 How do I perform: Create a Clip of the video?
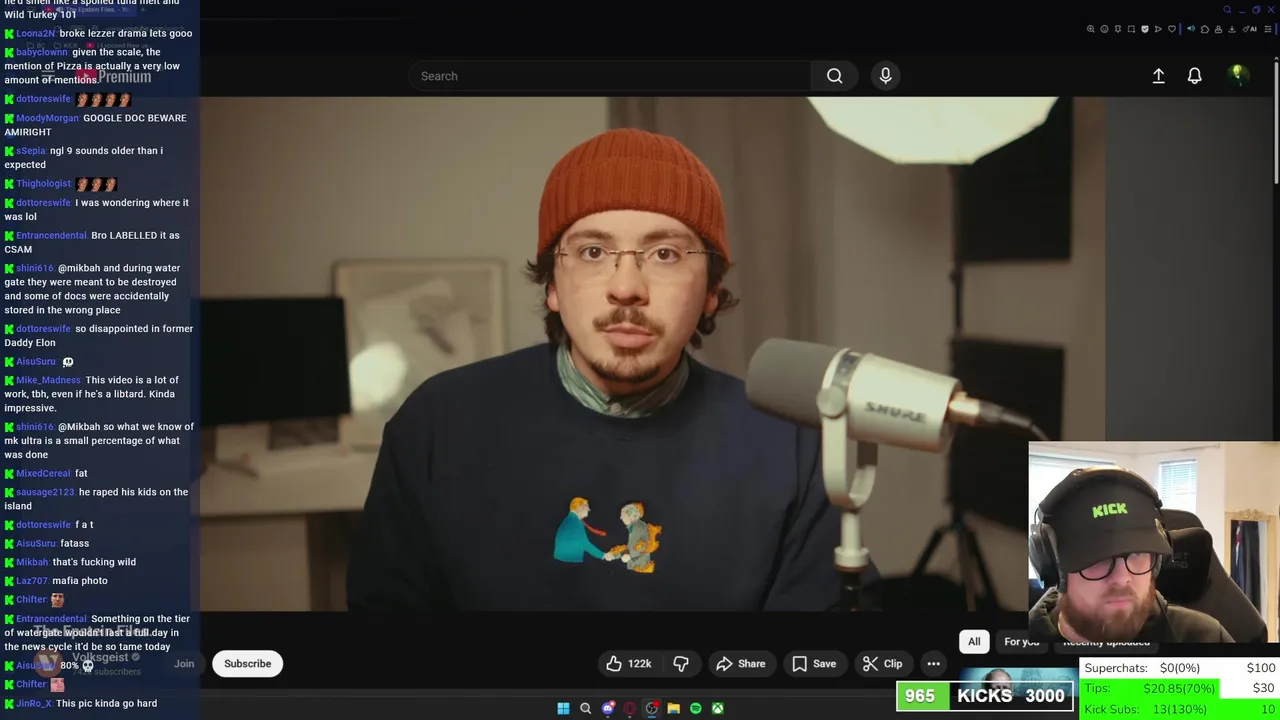pos(882,664)
